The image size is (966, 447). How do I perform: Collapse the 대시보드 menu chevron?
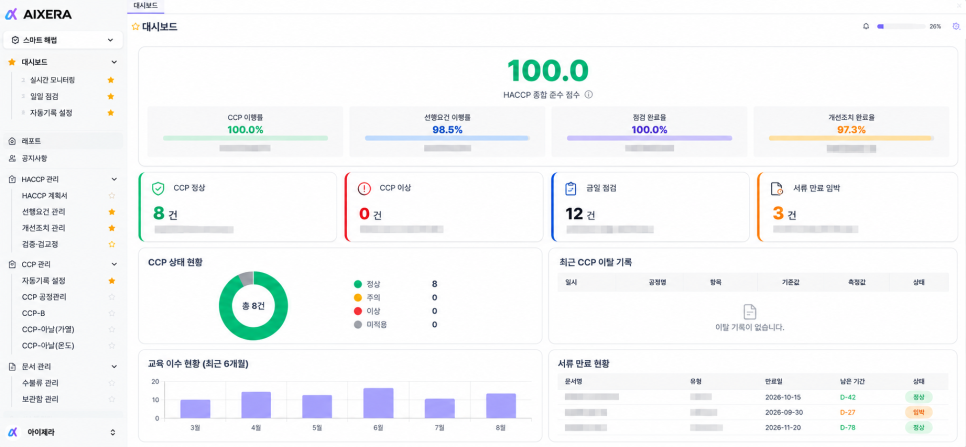coord(114,62)
